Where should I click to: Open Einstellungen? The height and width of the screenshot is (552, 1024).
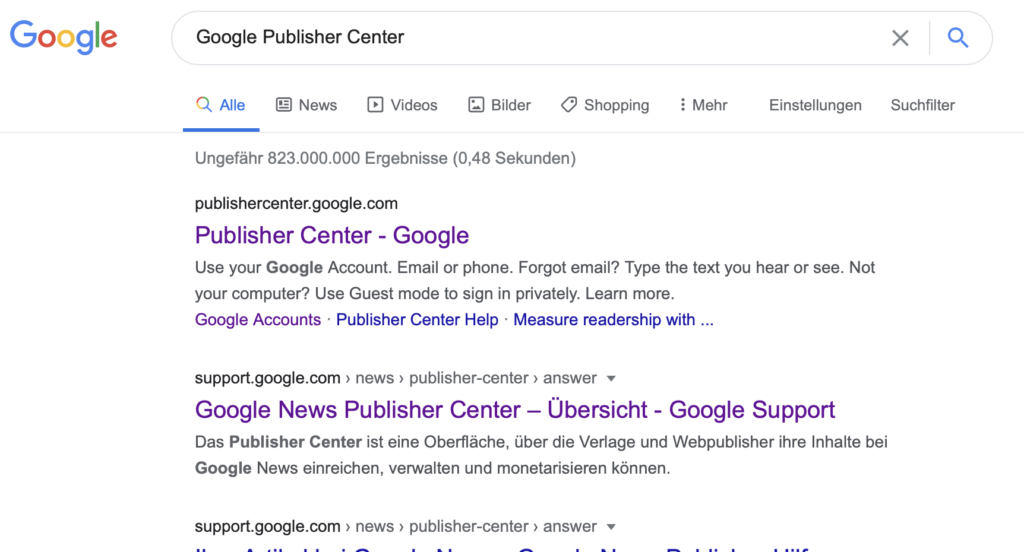815,105
